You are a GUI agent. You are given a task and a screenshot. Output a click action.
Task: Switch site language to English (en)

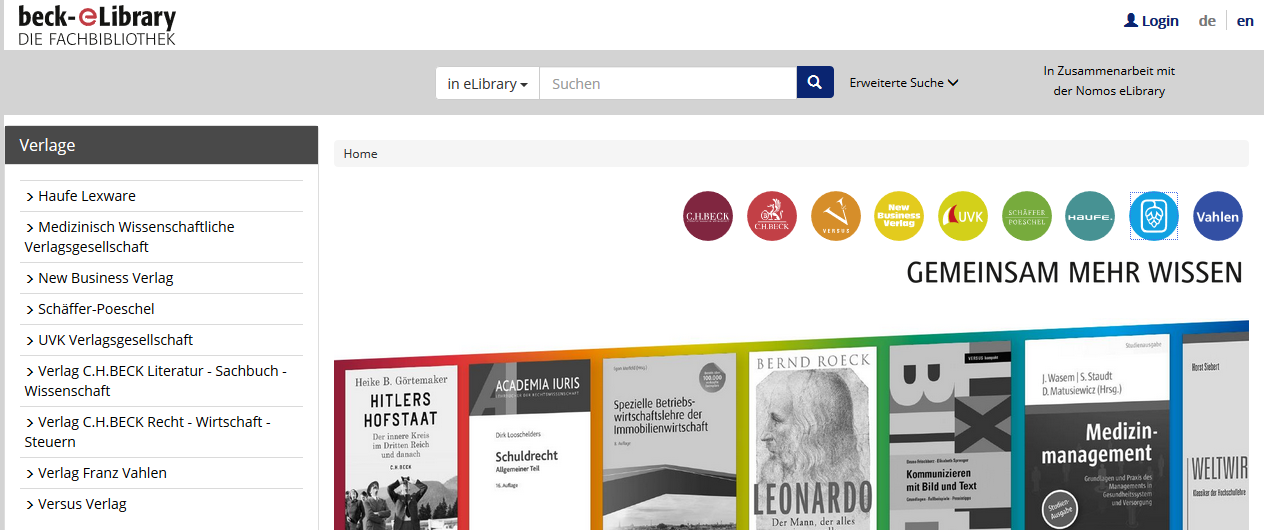pyautogui.click(x=1245, y=20)
